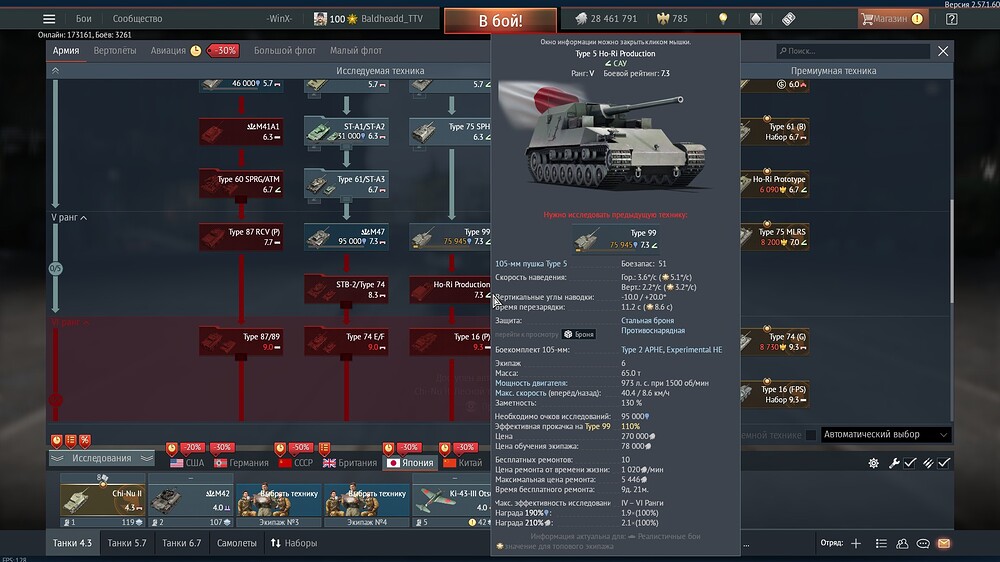Screen dimensions: 1000x562
Task: Click the В бой! battle button
Action: [x=500, y=20]
